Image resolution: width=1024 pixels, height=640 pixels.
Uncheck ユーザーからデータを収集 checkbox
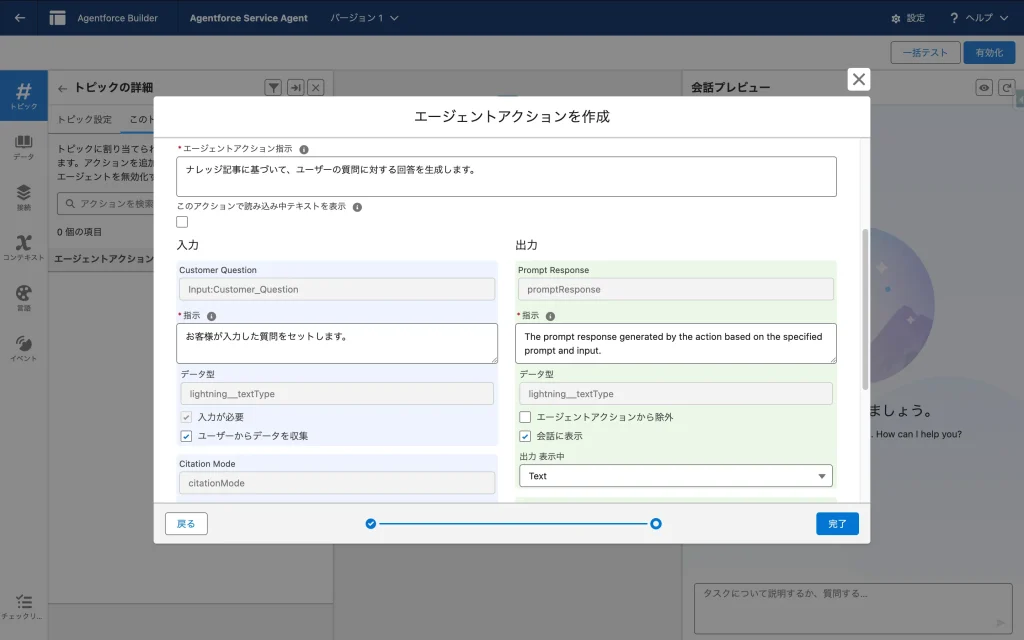click(x=186, y=436)
